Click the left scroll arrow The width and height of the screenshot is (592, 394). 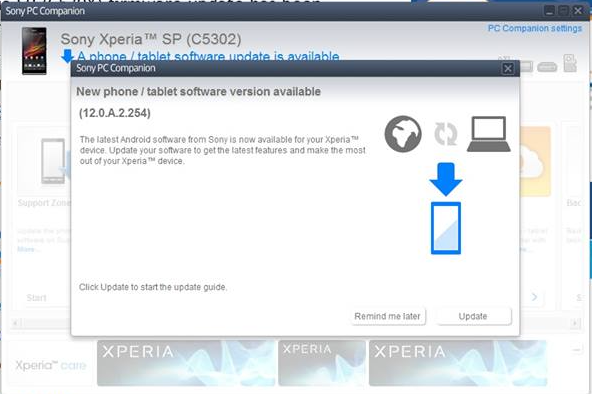coord(15,323)
